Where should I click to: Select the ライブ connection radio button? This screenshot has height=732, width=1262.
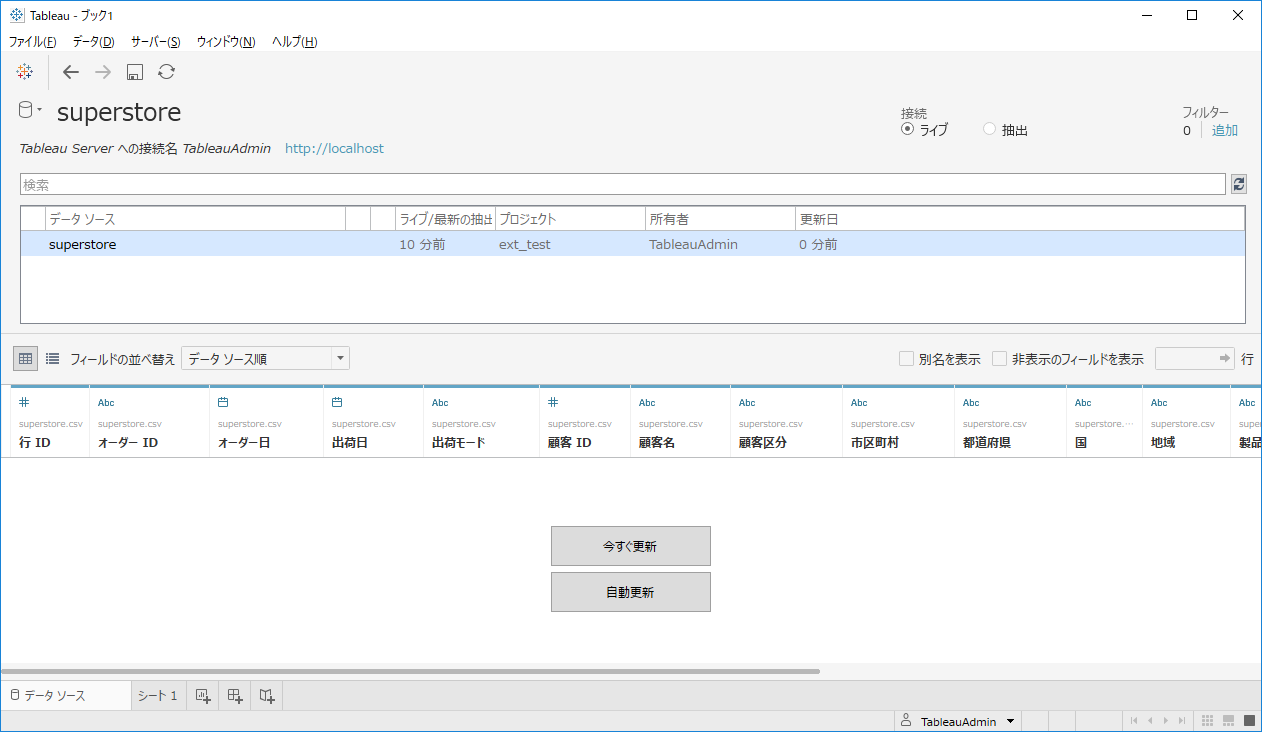907,129
